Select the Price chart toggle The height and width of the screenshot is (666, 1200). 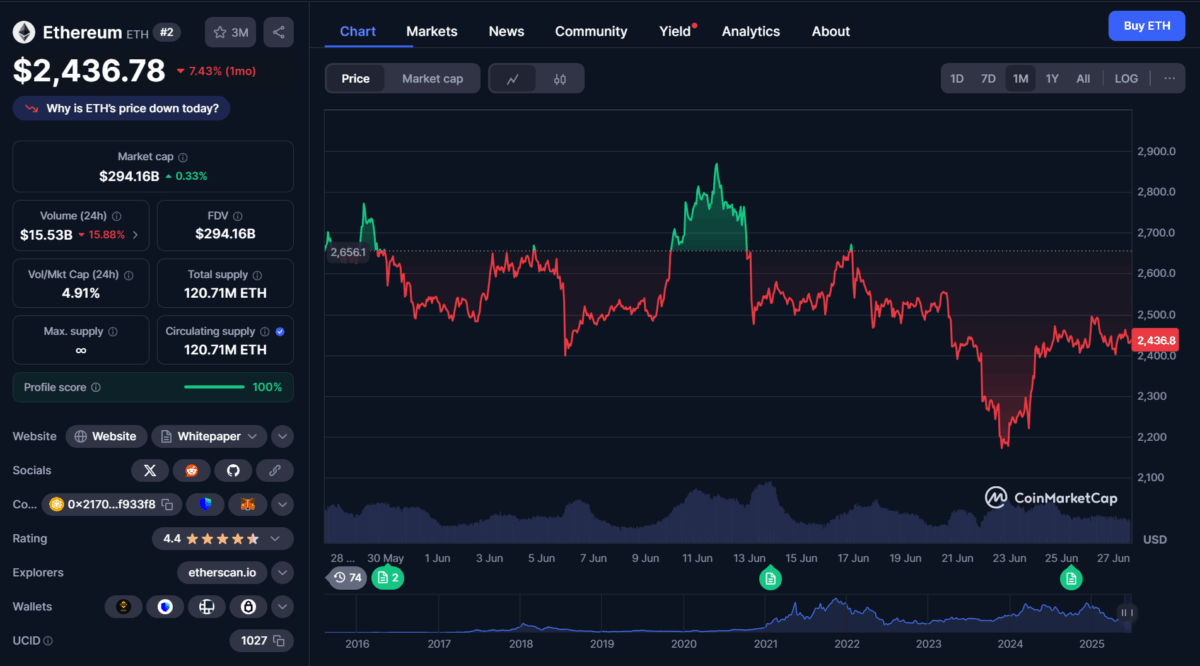coord(355,79)
